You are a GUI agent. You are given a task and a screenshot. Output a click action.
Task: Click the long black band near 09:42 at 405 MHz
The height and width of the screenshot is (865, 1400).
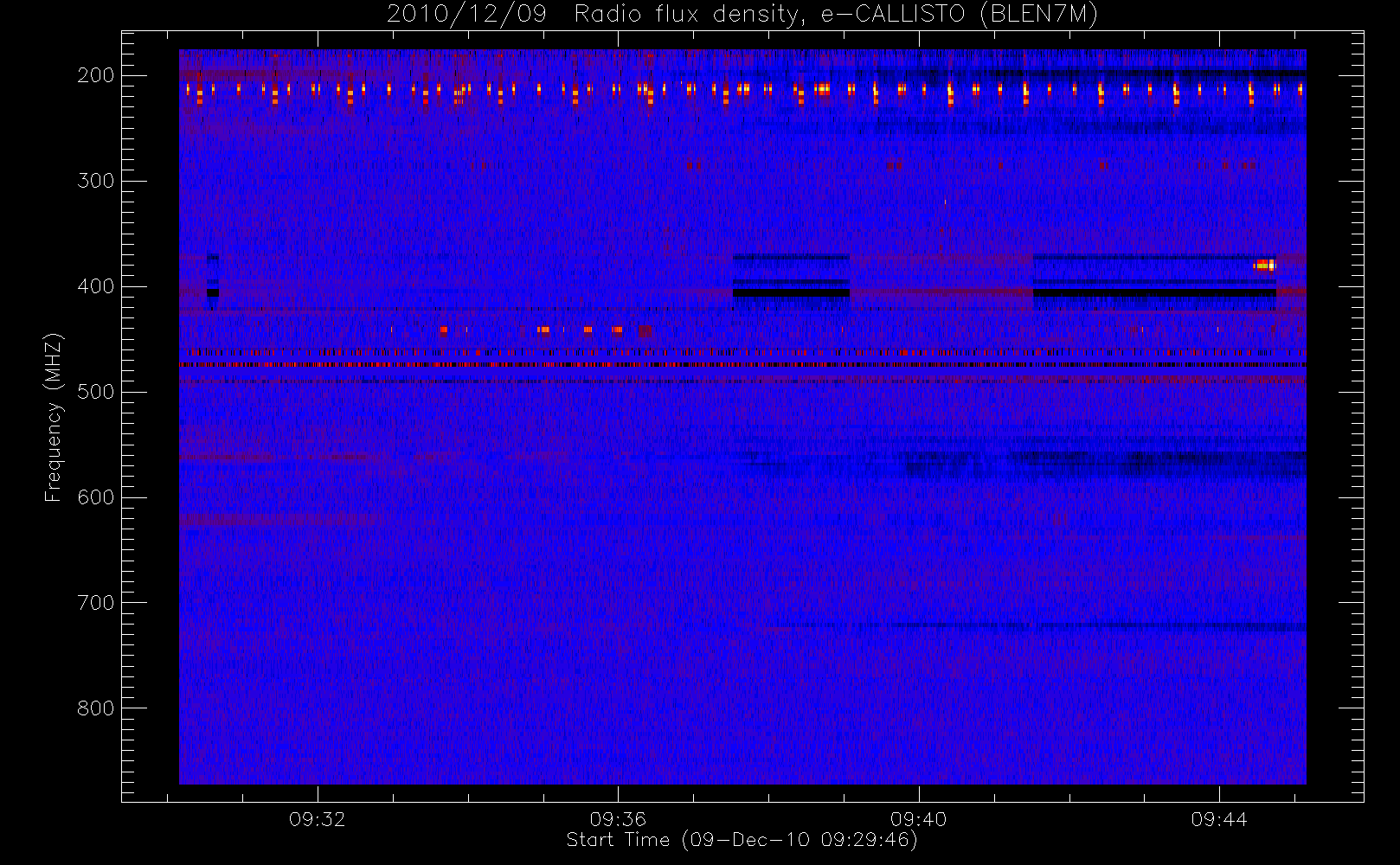pyautogui.click(x=1154, y=293)
